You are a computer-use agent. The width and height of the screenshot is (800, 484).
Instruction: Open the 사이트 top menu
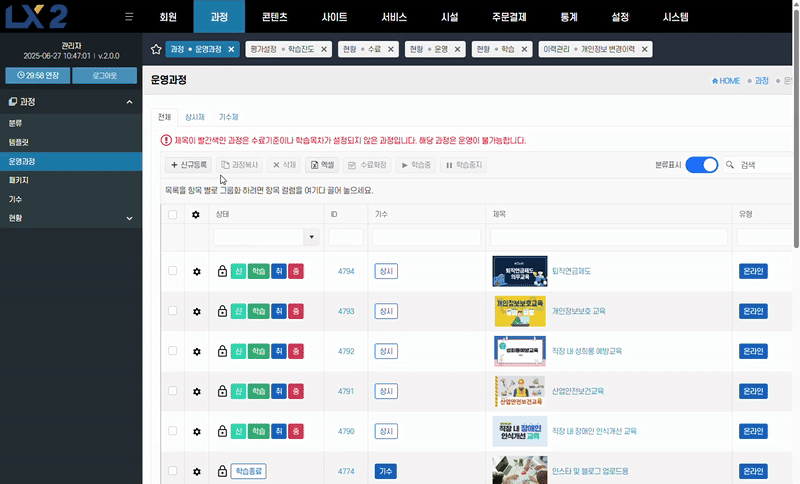[334, 17]
